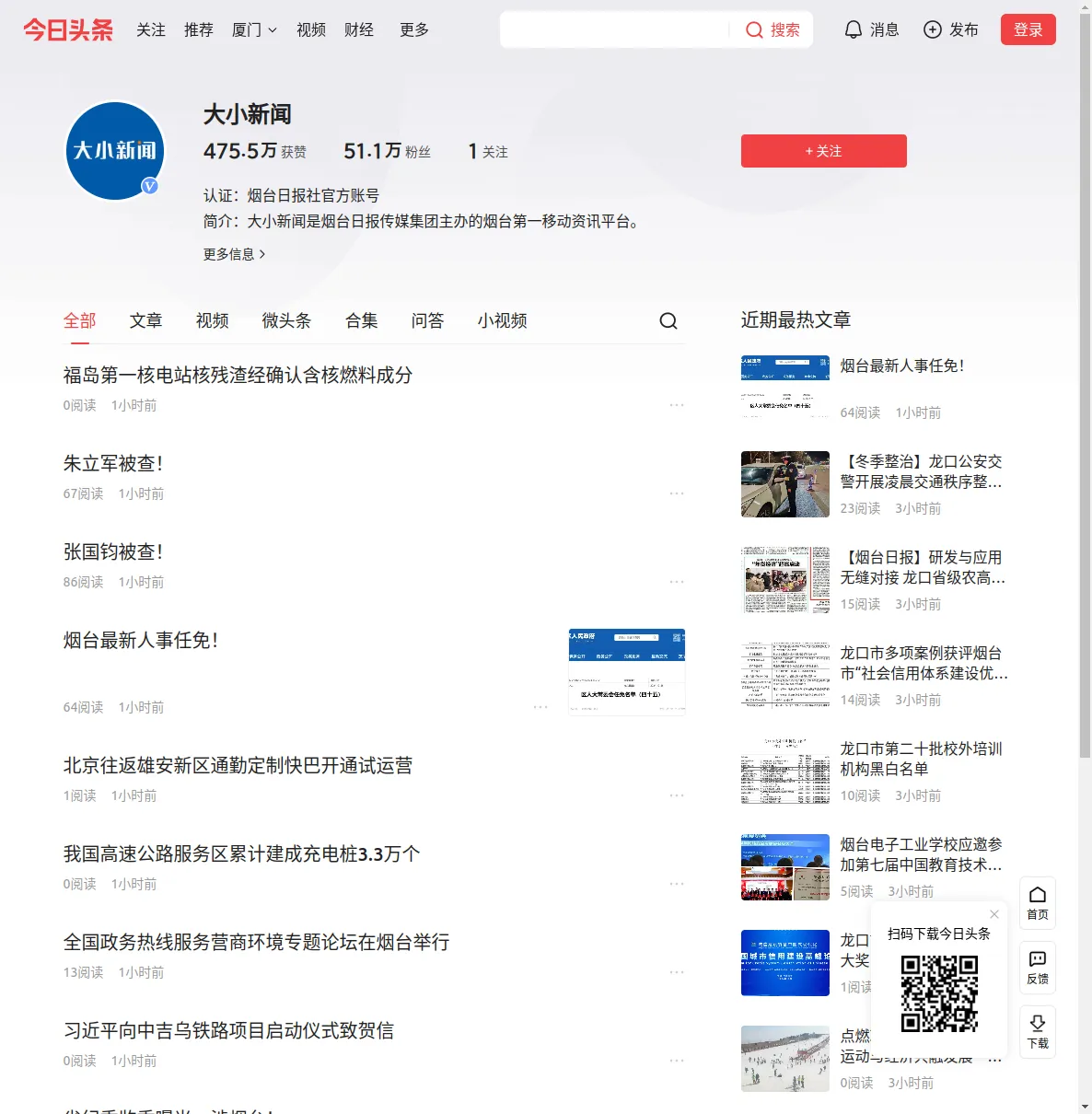Screen dimensions: 1092x1114
Task: Open more options for 中吉乌铁路 article
Action: click(677, 1061)
